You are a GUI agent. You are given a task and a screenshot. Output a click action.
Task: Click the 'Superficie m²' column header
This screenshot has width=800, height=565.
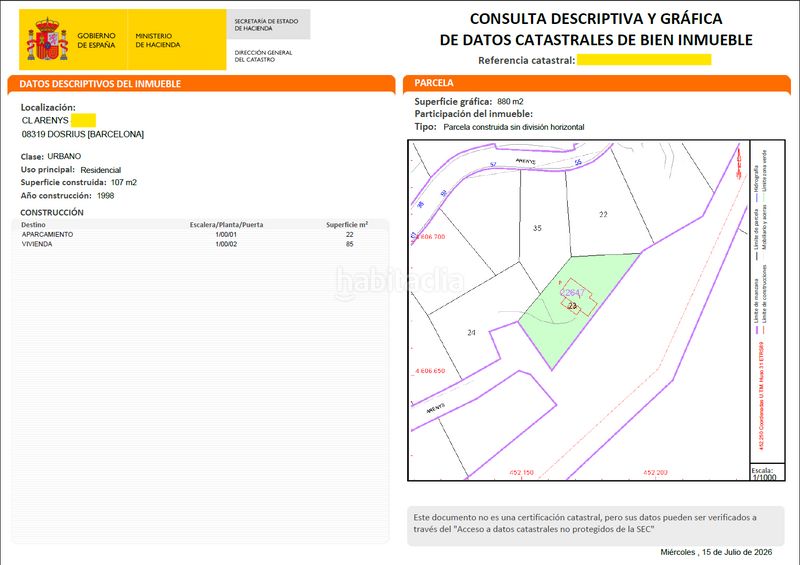click(347, 224)
